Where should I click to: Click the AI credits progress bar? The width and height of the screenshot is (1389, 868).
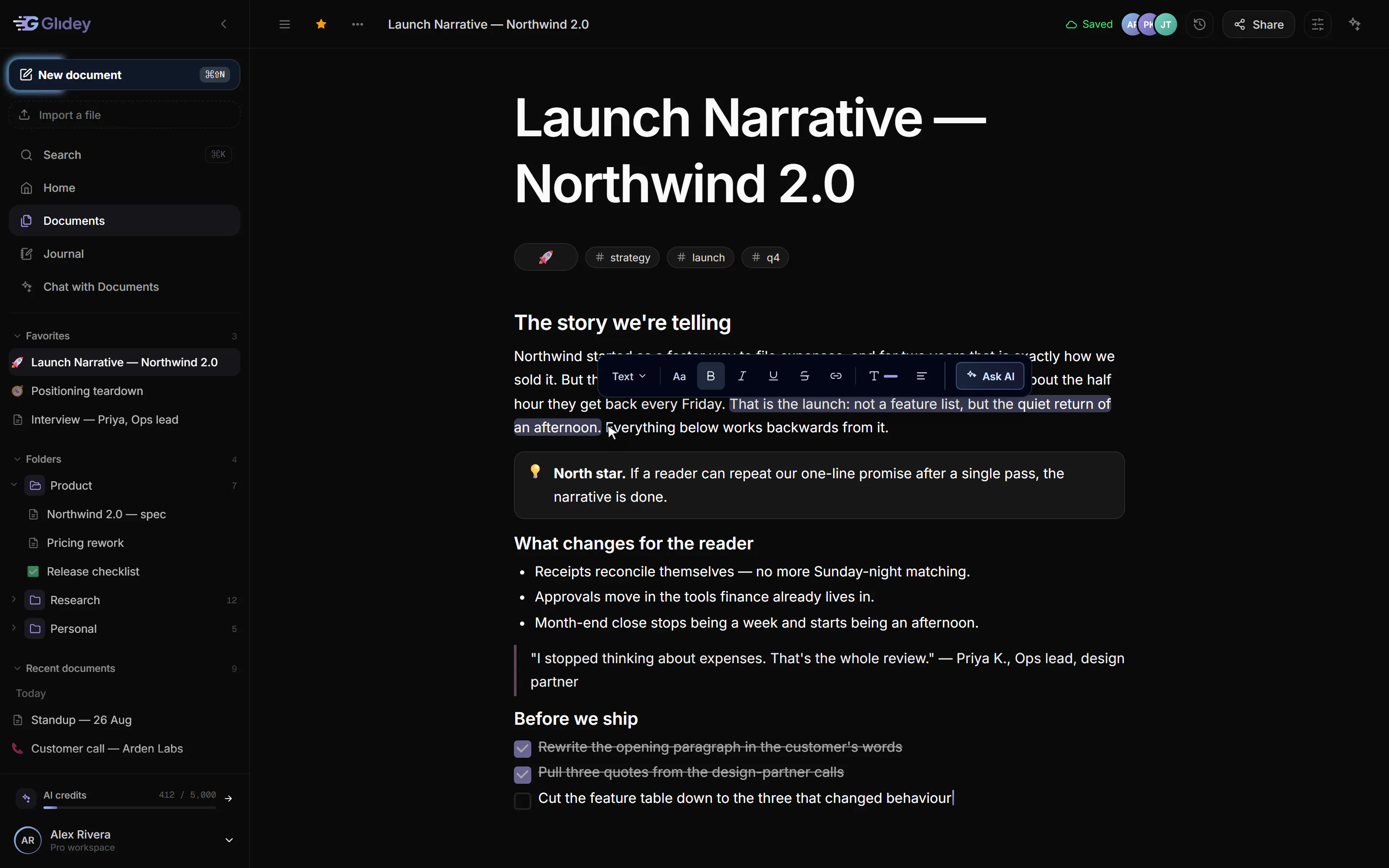pyautogui.click(x=130, y=808)
